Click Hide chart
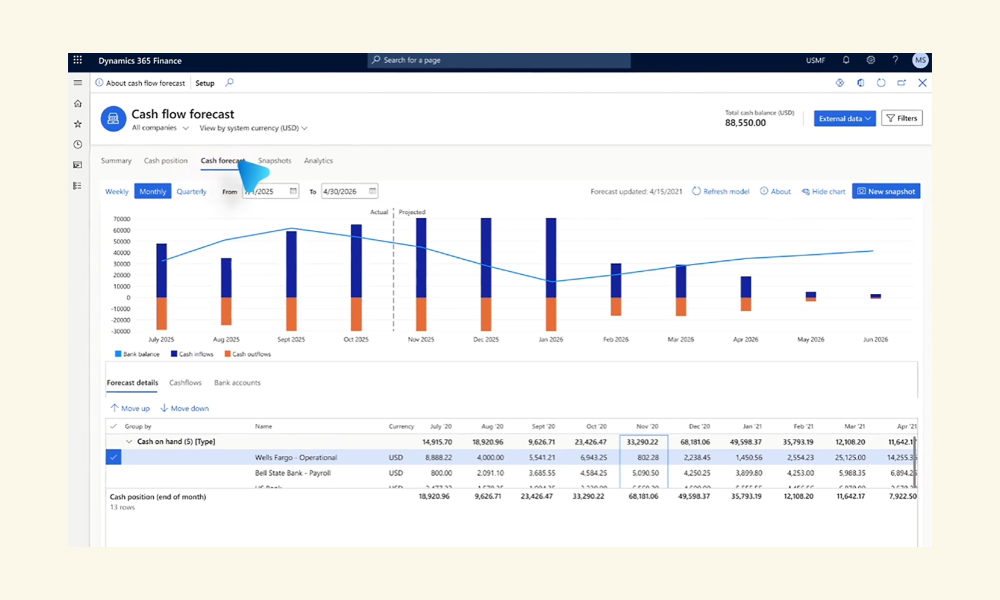 click(x=823, y=191)
